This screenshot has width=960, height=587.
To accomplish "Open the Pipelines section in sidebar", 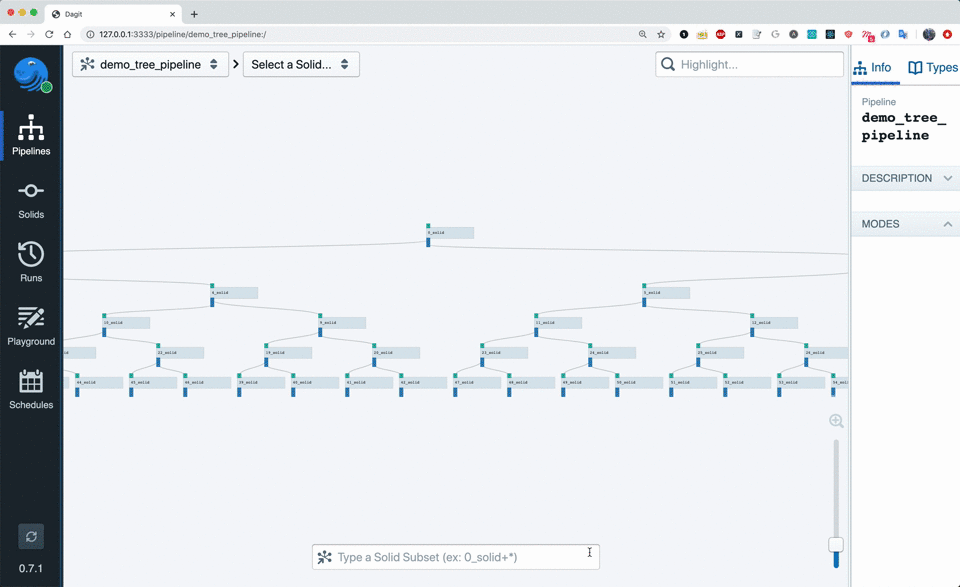I will pyautogui.click(x=31, y=135).
